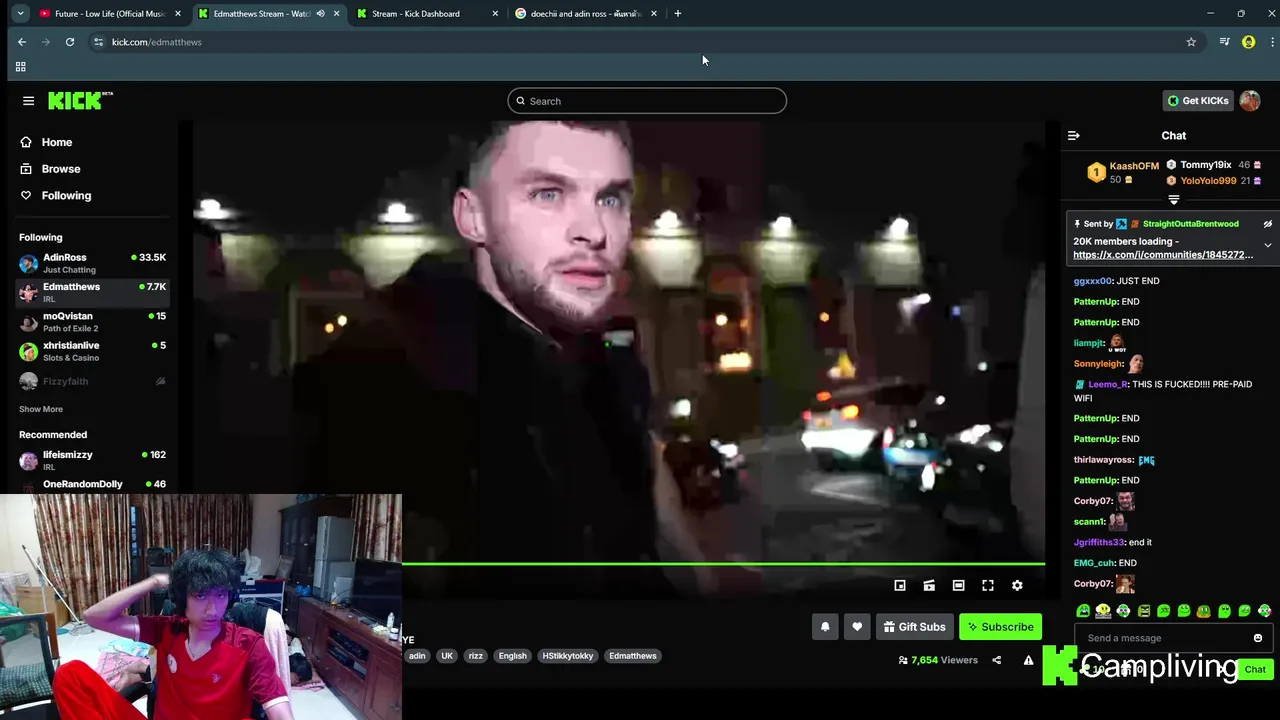Click KaashOFM top gifter name
Image resolution: width=1280 pixels, height=720 pixels.
[1134, 166]
